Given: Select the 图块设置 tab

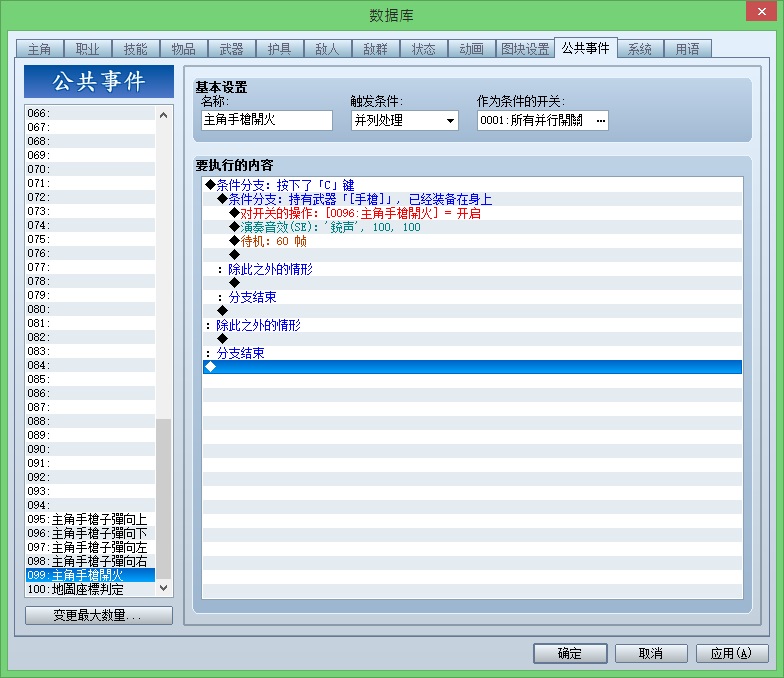Looking at the screenshot, I should (x=525, y=49).
